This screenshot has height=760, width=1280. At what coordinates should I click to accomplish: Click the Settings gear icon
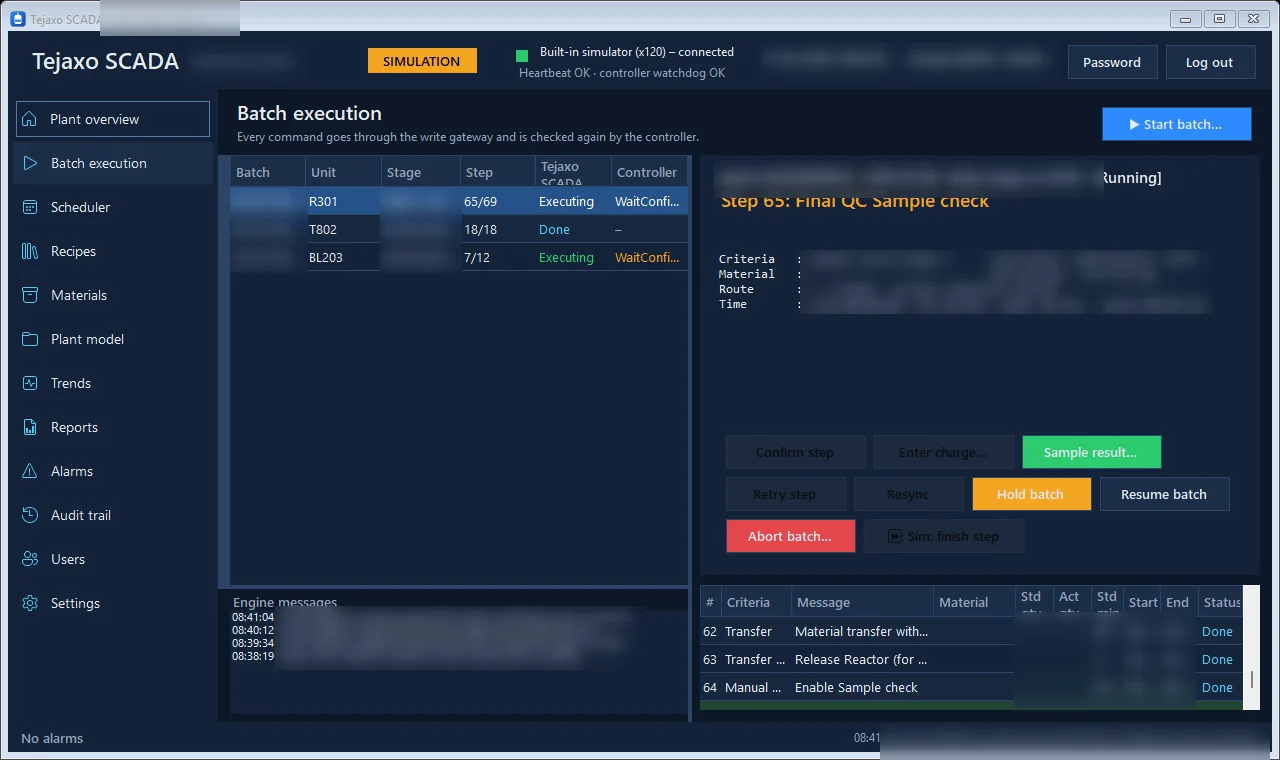30,603
